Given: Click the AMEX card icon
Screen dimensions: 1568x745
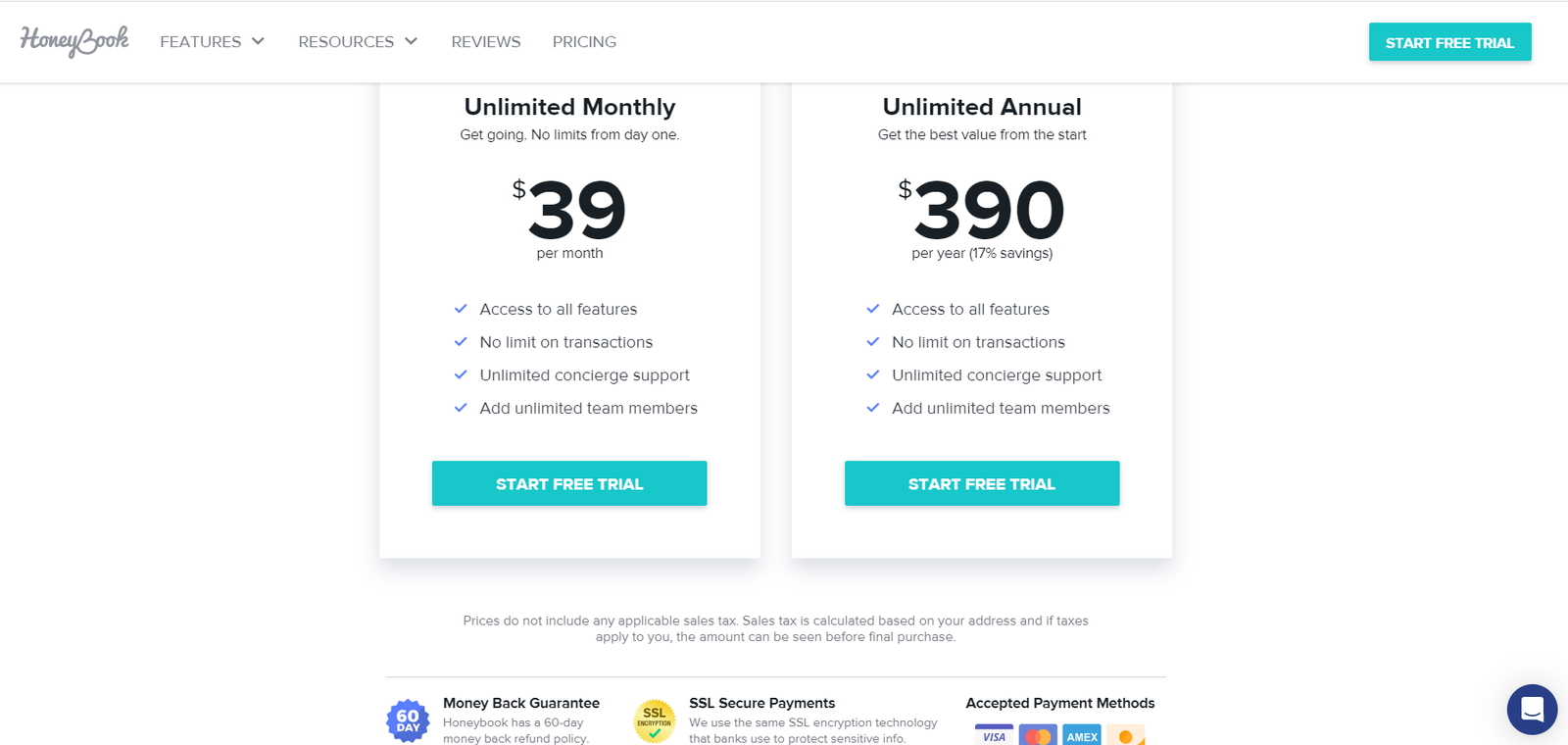Looking at the screenshot, I should (x=1082, y=735).
